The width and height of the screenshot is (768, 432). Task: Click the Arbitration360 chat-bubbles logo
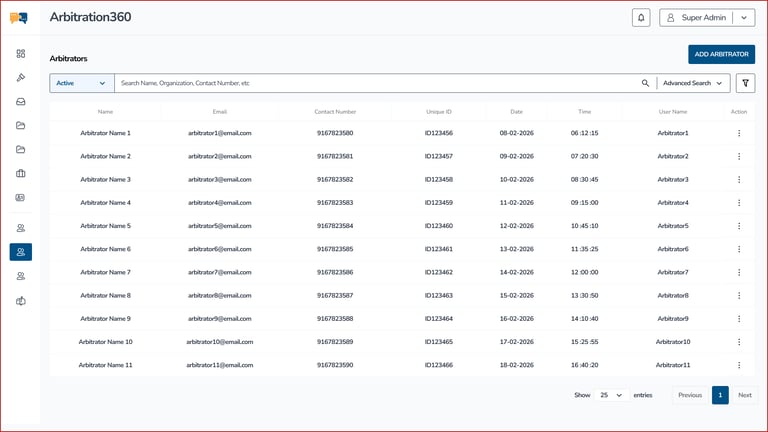[x=19, y=18]
